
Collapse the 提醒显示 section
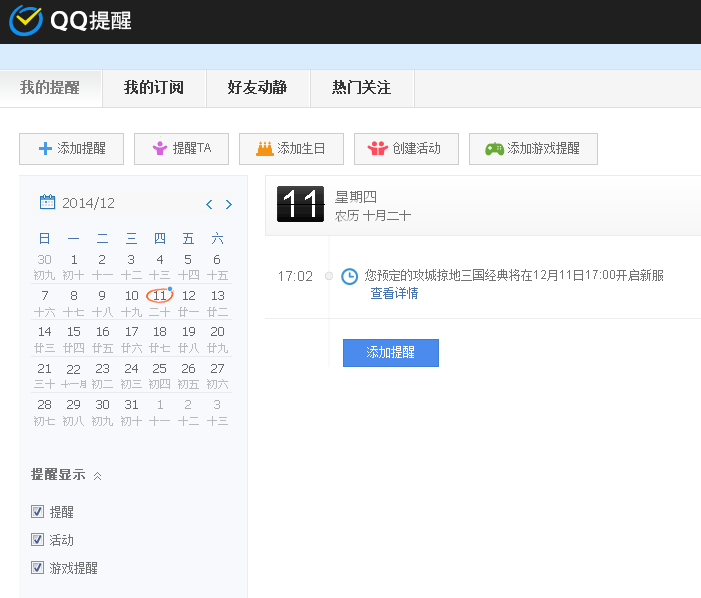coord(97,476)
